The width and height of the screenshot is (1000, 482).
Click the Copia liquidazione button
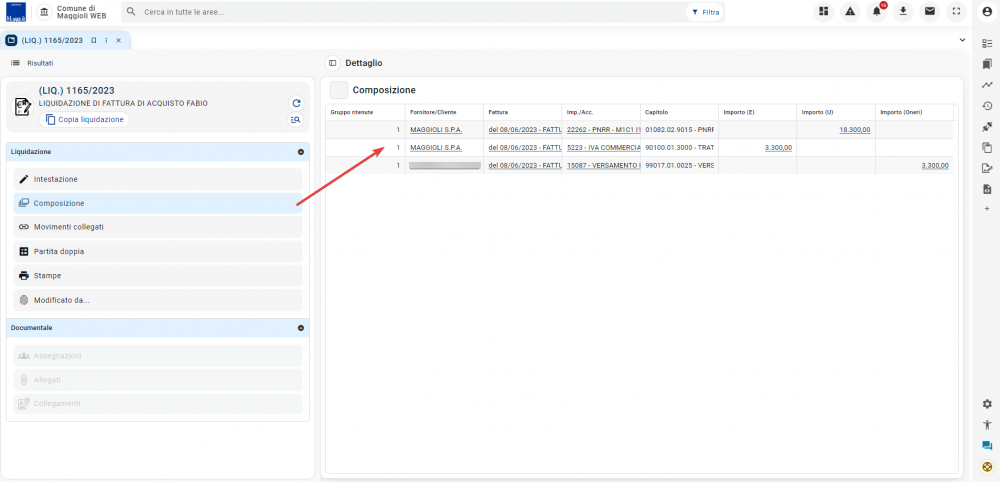pos(84,120)
